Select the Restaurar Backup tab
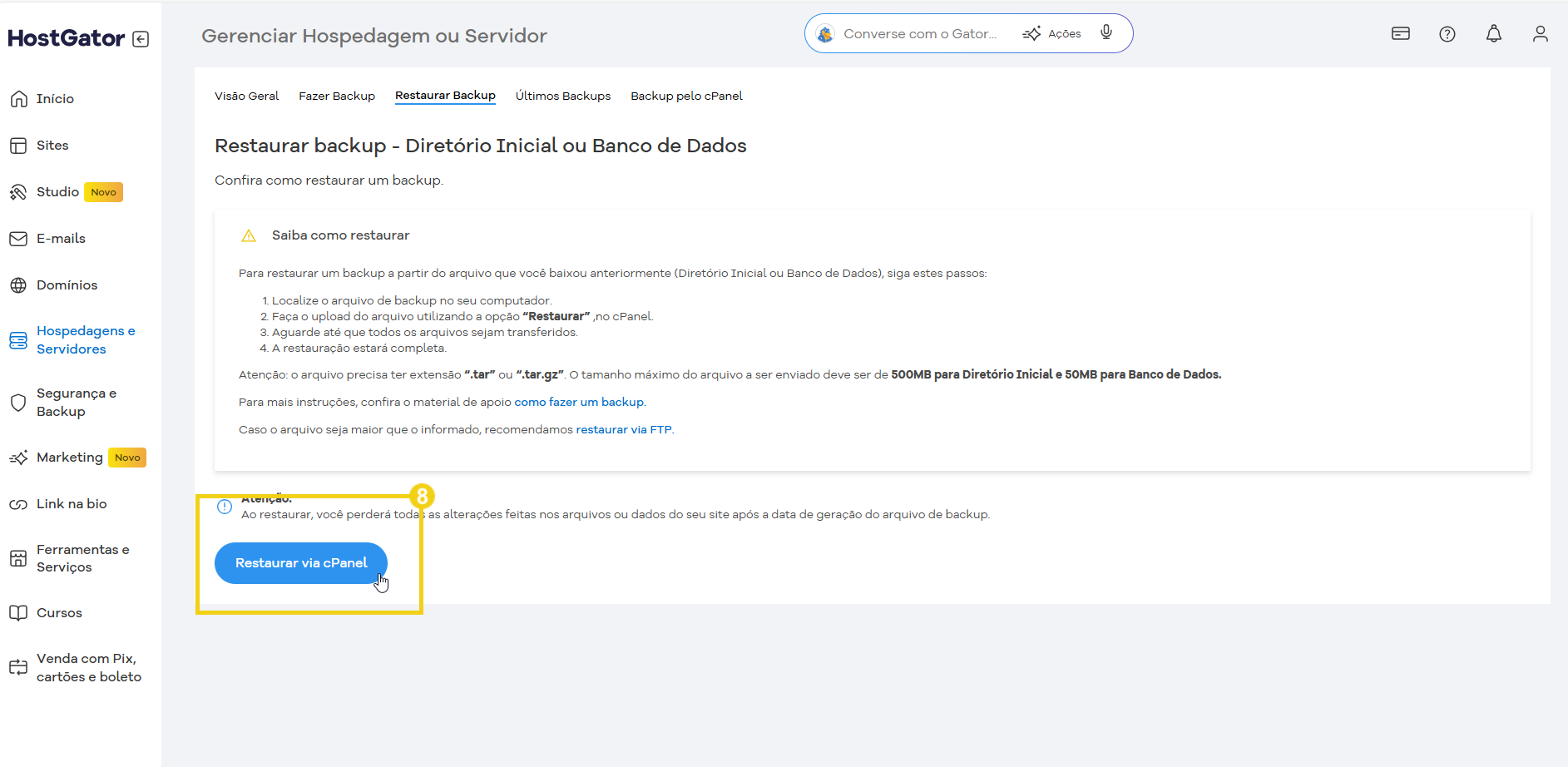This screenshot has width=1568, height=767. pyautogui.click(x=445, y=96)
